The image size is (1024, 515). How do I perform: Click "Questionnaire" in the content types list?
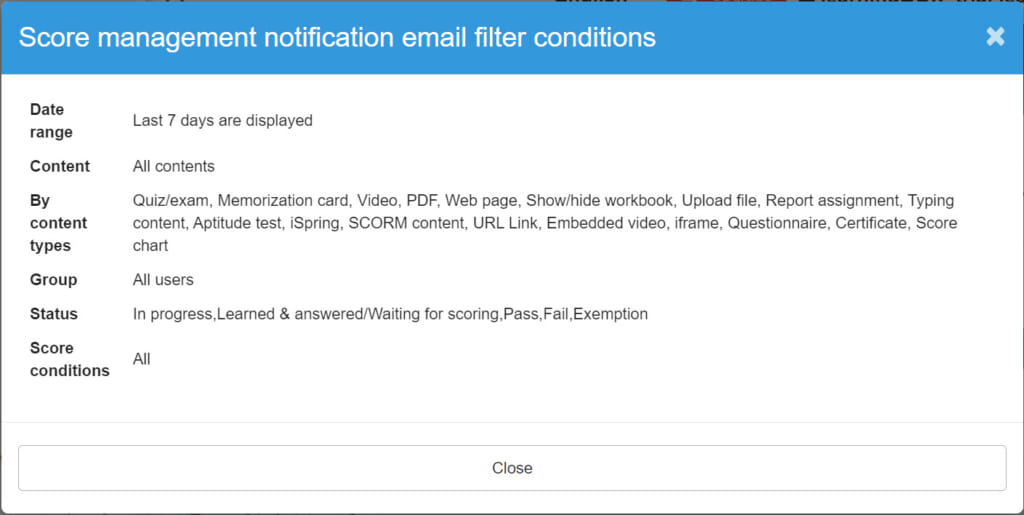click(777, 223)
